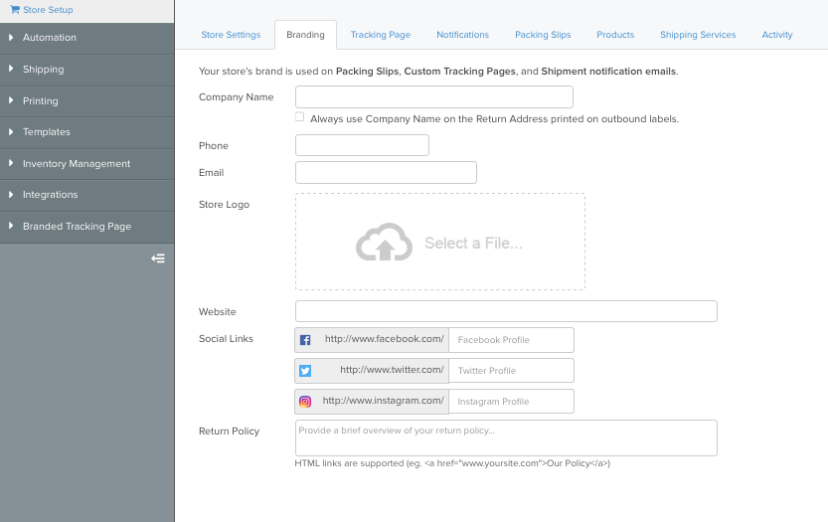
Task: Click the Instagram icon
Action: pos(305,402)
